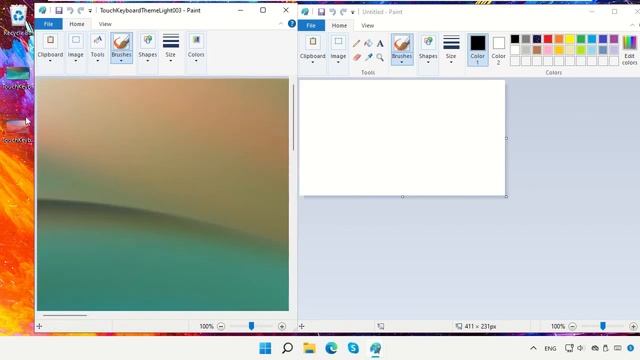
Task: Open Size dropdown in Untitled Paint window
Action: [x=451, y=50]
